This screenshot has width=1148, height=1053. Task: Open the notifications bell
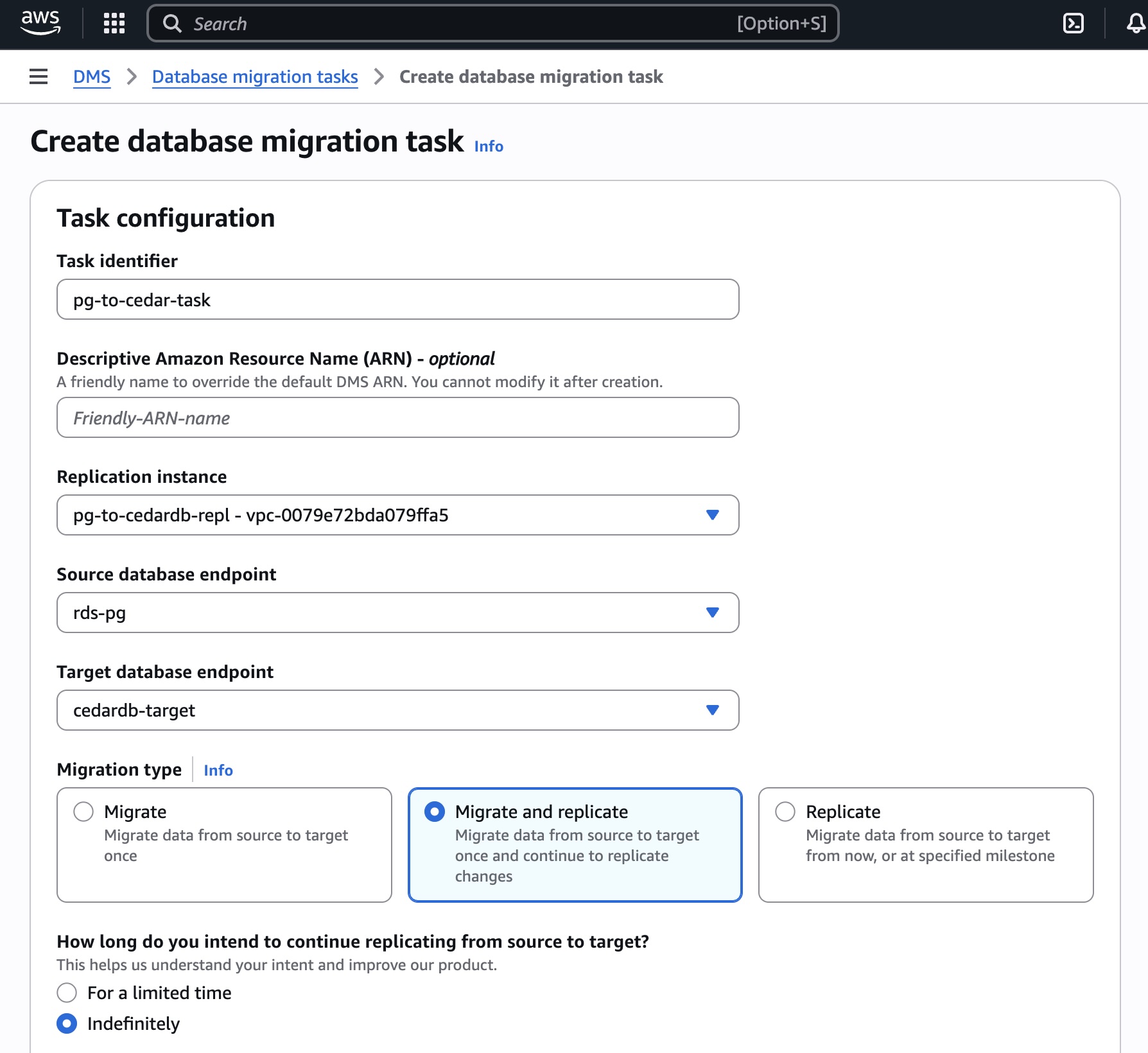coord(1136,24)
